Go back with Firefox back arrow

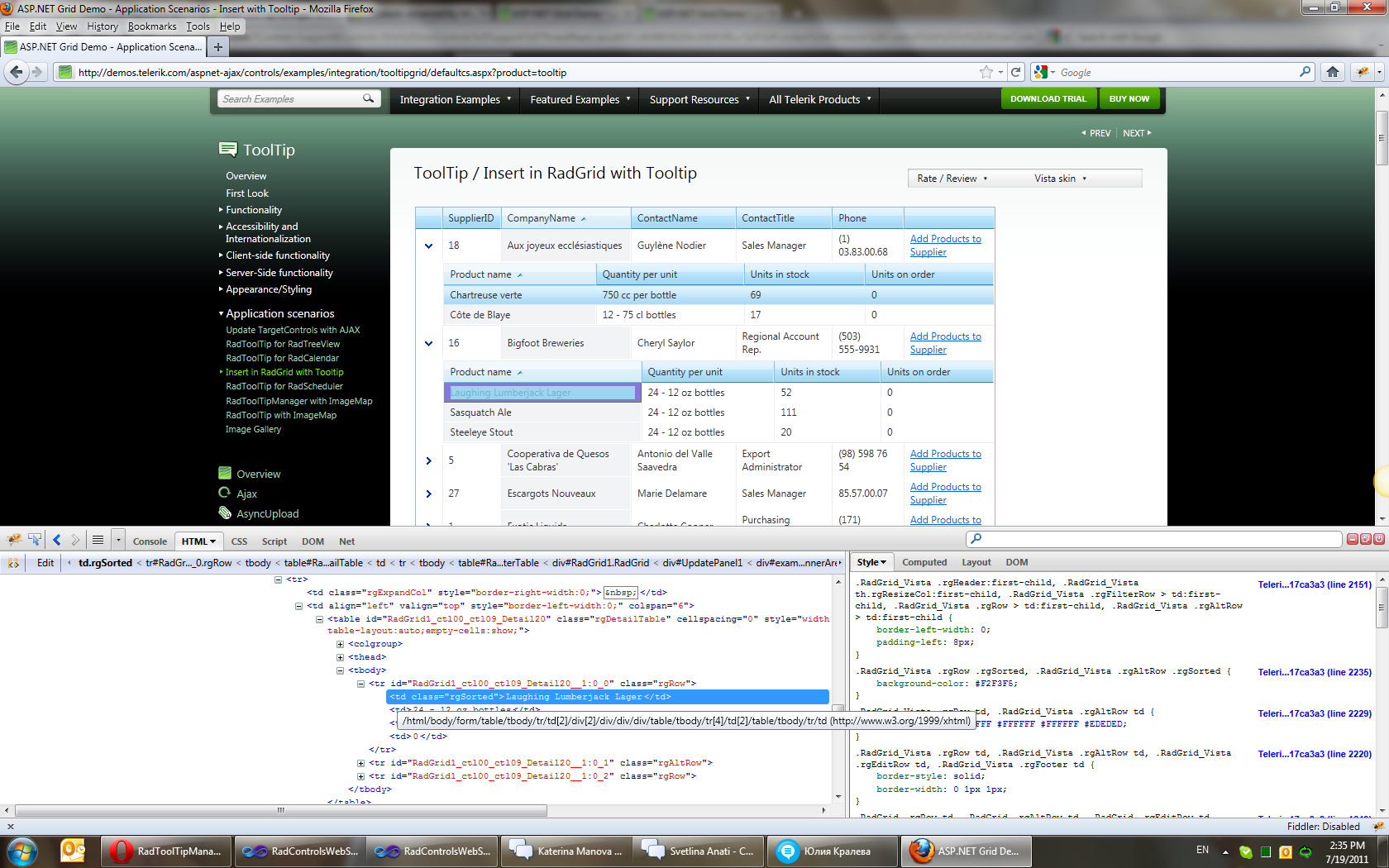point(17,72)
